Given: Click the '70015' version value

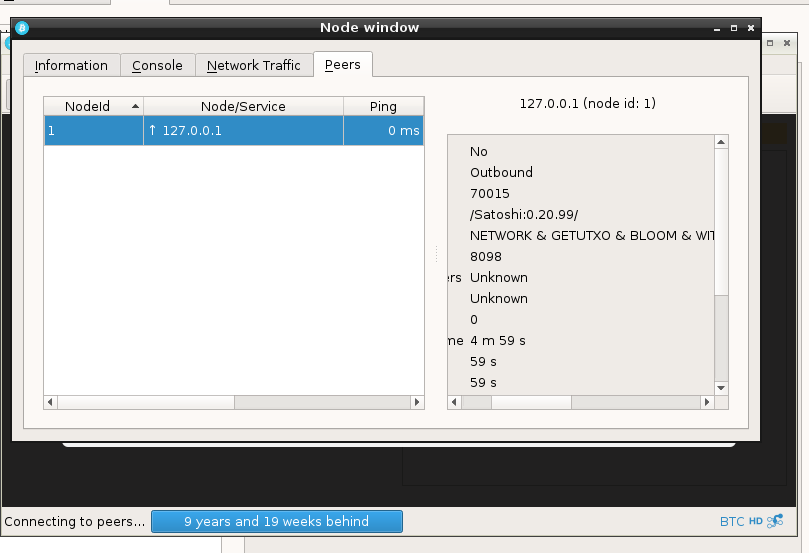Looking at the screenshot, I should coord(490,193).
